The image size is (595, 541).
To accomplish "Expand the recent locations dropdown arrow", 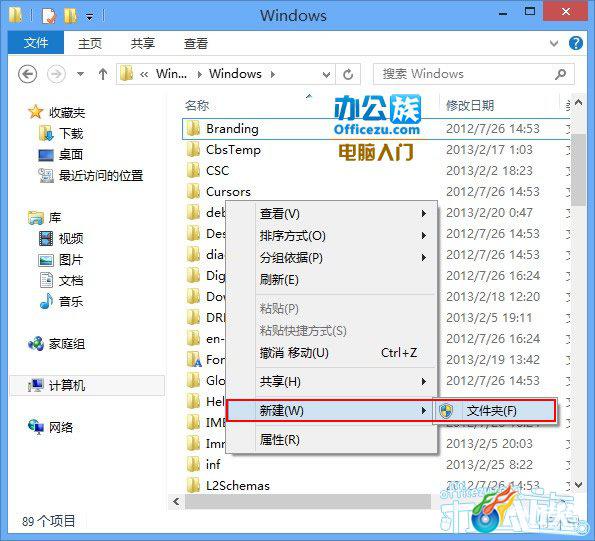I will pyautogui.click(x=80, y=74).
